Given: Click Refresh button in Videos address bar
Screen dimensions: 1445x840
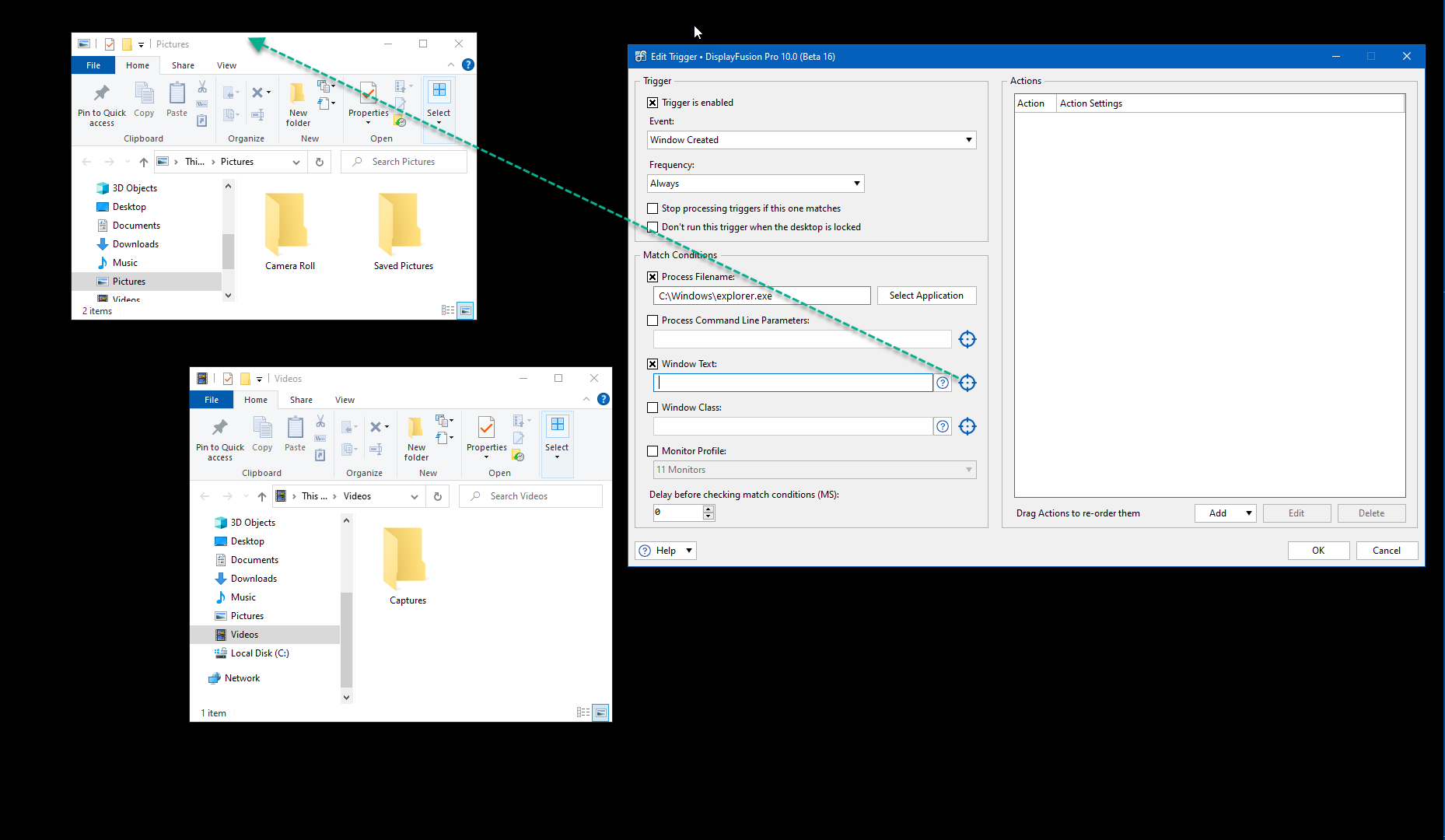Looking at the screenshot, I should 437,496.
